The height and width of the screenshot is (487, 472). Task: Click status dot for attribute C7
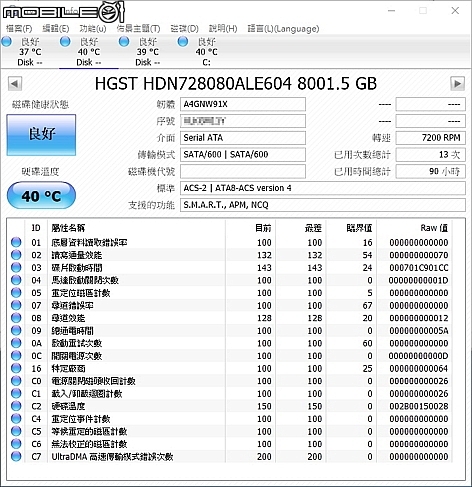coord(16,456)
